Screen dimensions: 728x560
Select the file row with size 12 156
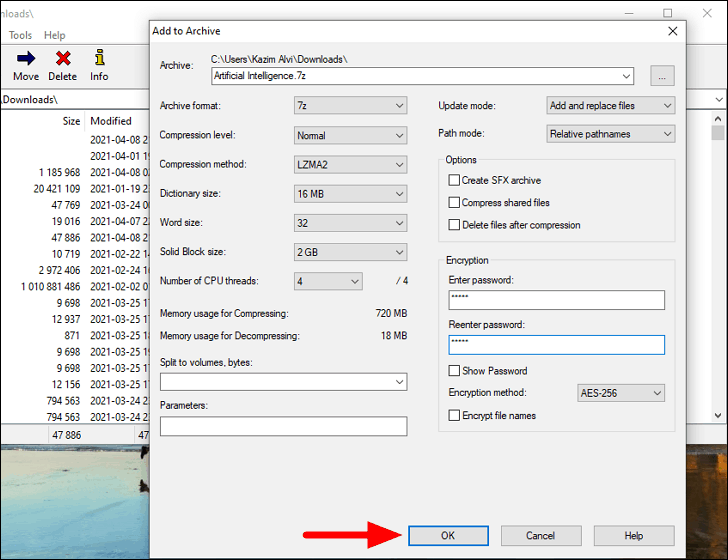point(74,384)
